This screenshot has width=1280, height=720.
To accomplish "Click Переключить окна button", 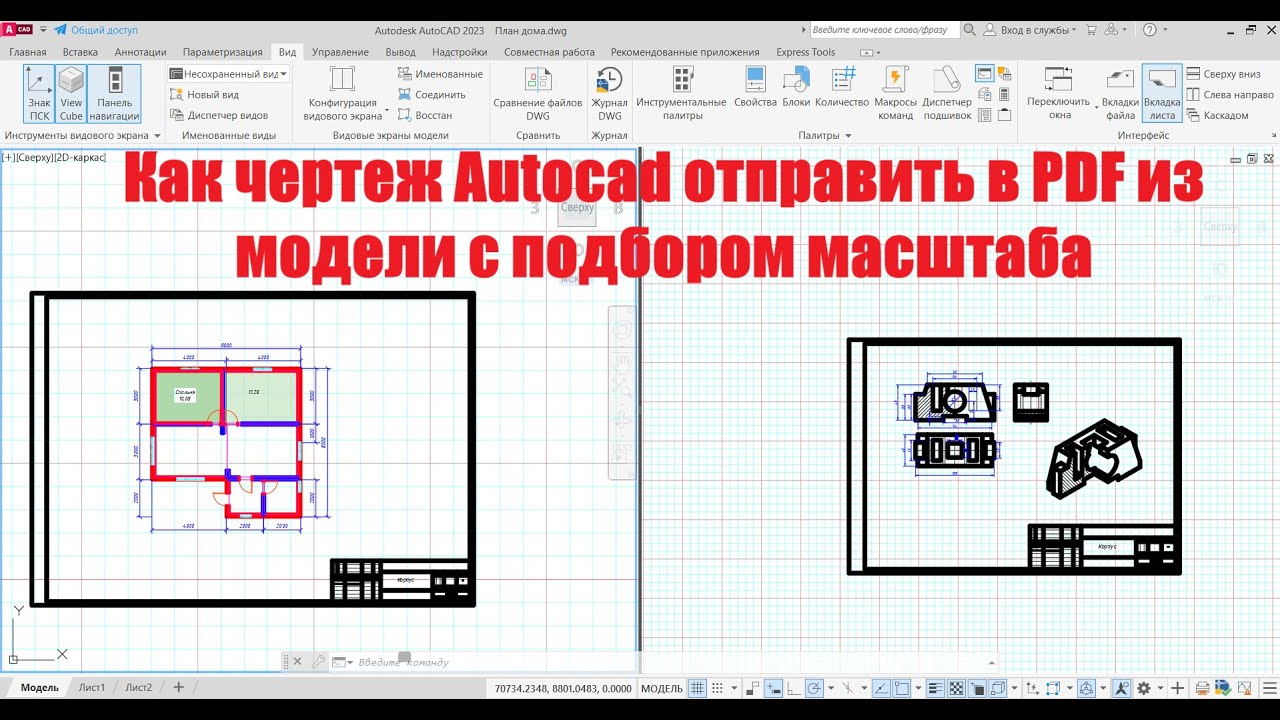I will click(x=1060, y=94).
